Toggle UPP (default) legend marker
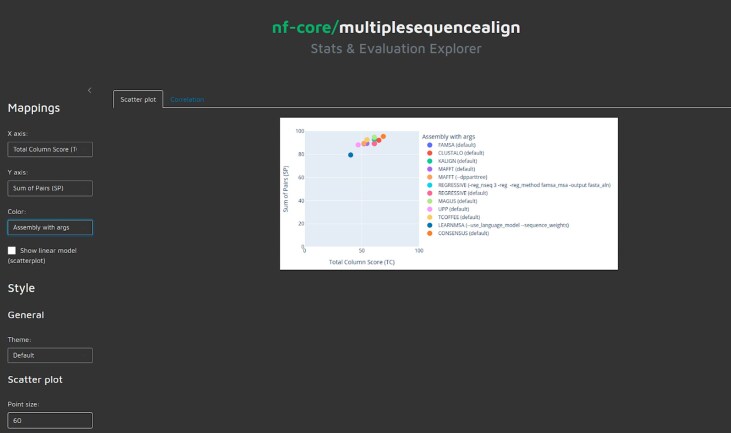The width and height of the screenshot is (731, 433). tap(429, 209)
